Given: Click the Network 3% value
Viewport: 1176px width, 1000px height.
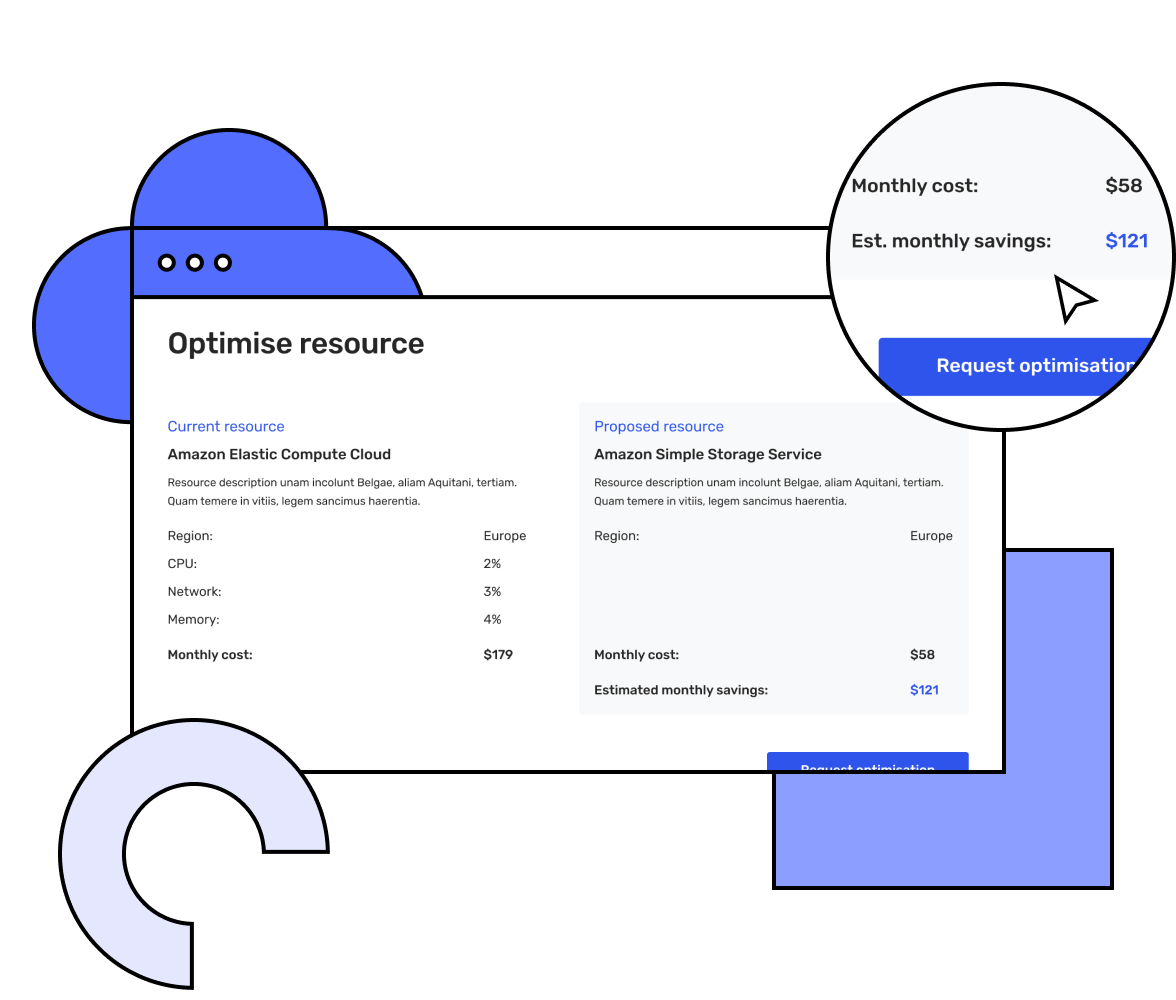Looking at the screenshot, I should pos(492,591).
